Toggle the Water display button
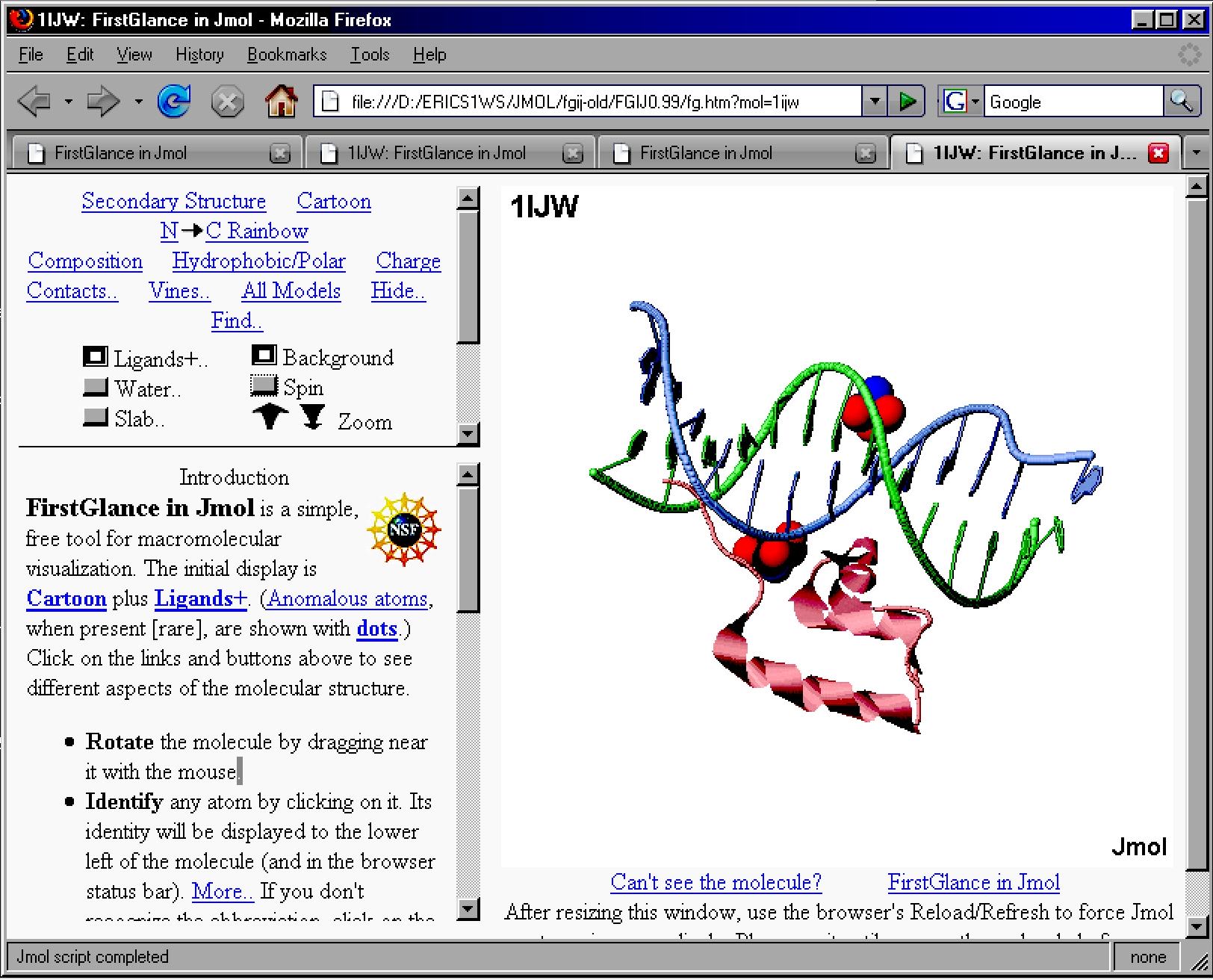This screenshot has width=1213, height=980. [96, 387]
